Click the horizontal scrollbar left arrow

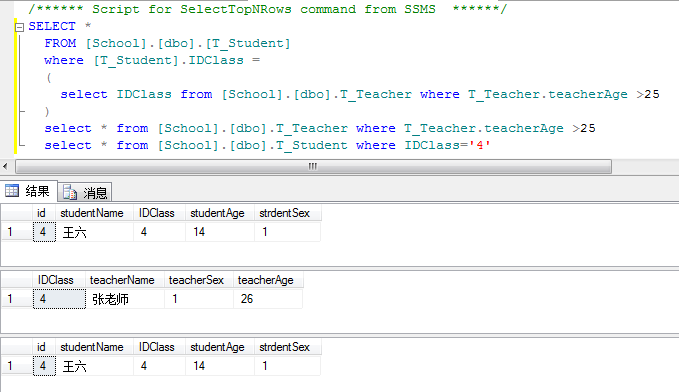(x=5, y=166)
